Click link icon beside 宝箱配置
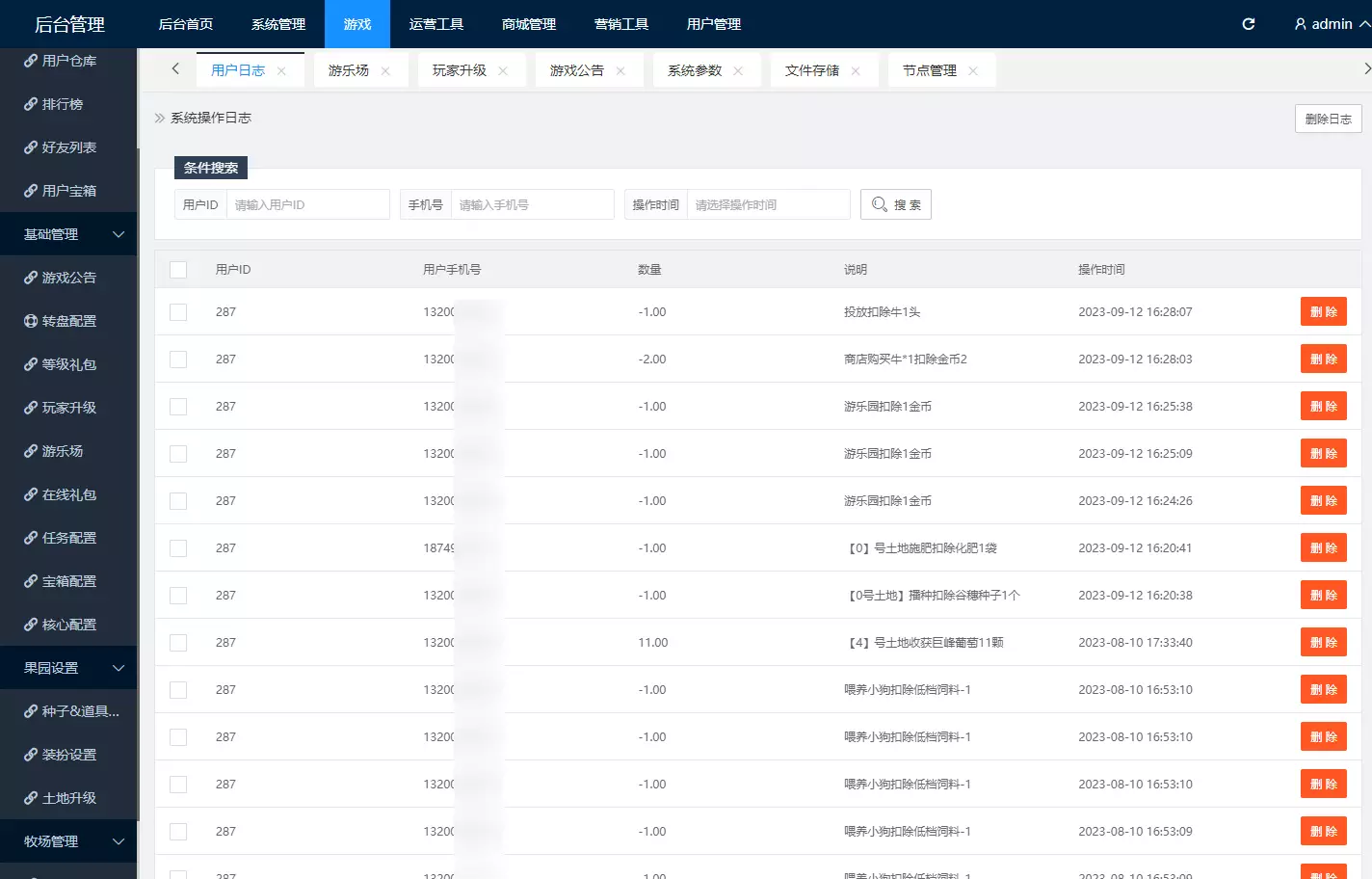 (31, 581)
